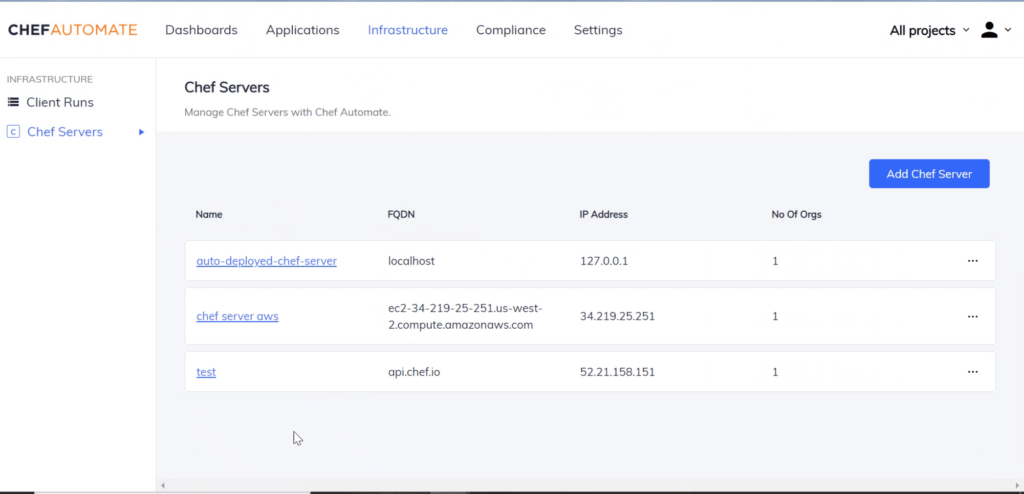Click the horizontal scrollbar left arrow

tap(163, 486)
